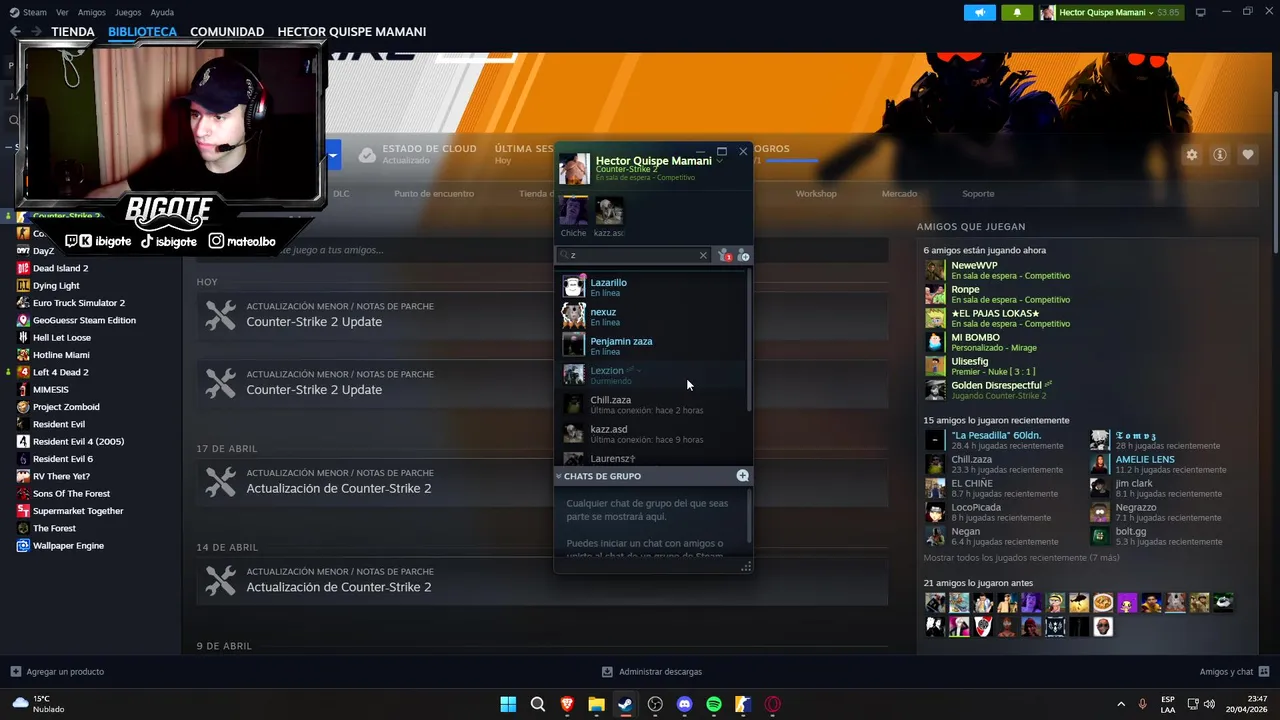The height and width of the screenshot is (720, 1280).
Task: Open the Ver menu
Action: (62, 12)
